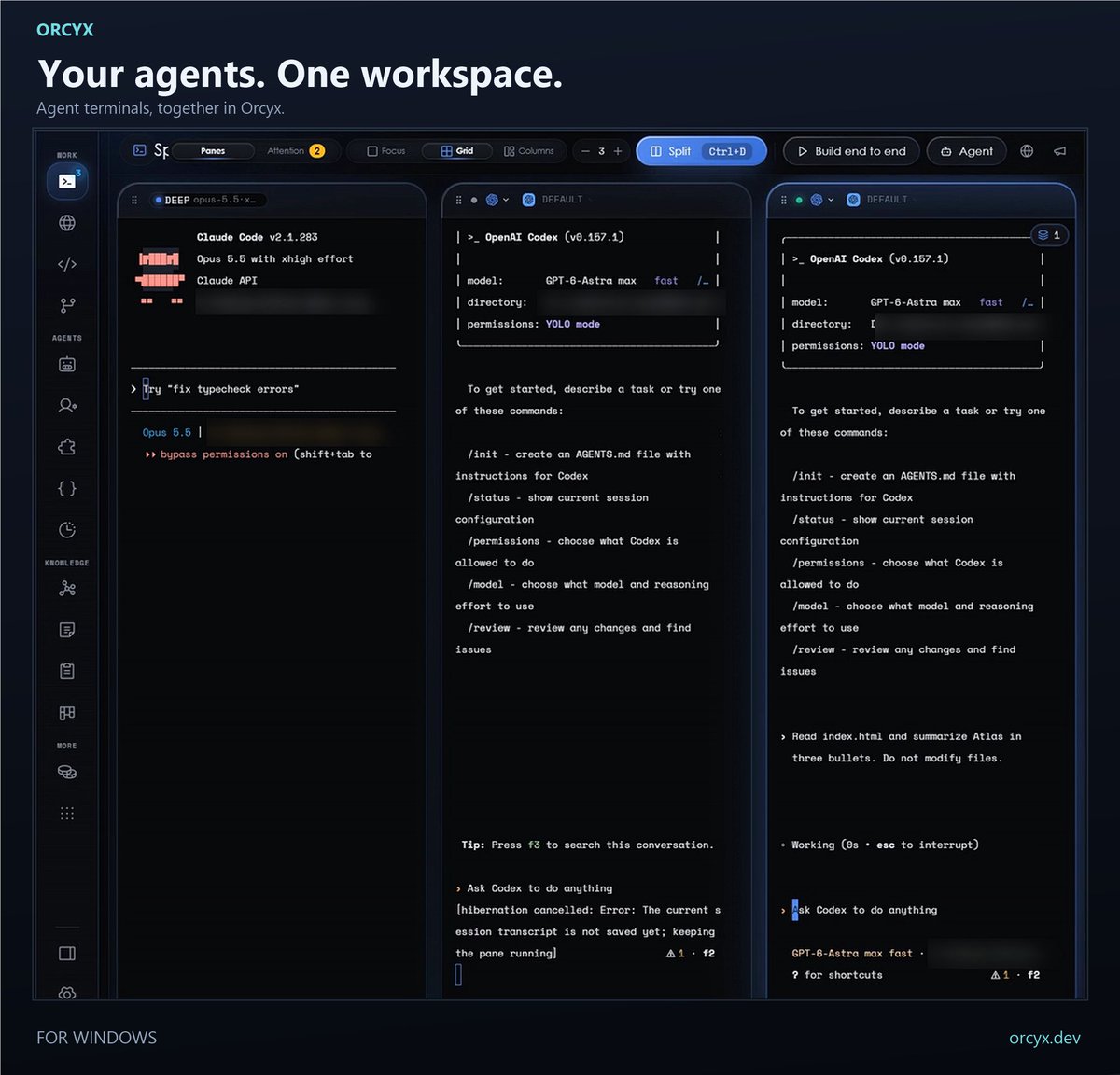1120x1075 pixels.
Task: Open the agent dropdown in right pane header
Action: click(x=822, y=200)
